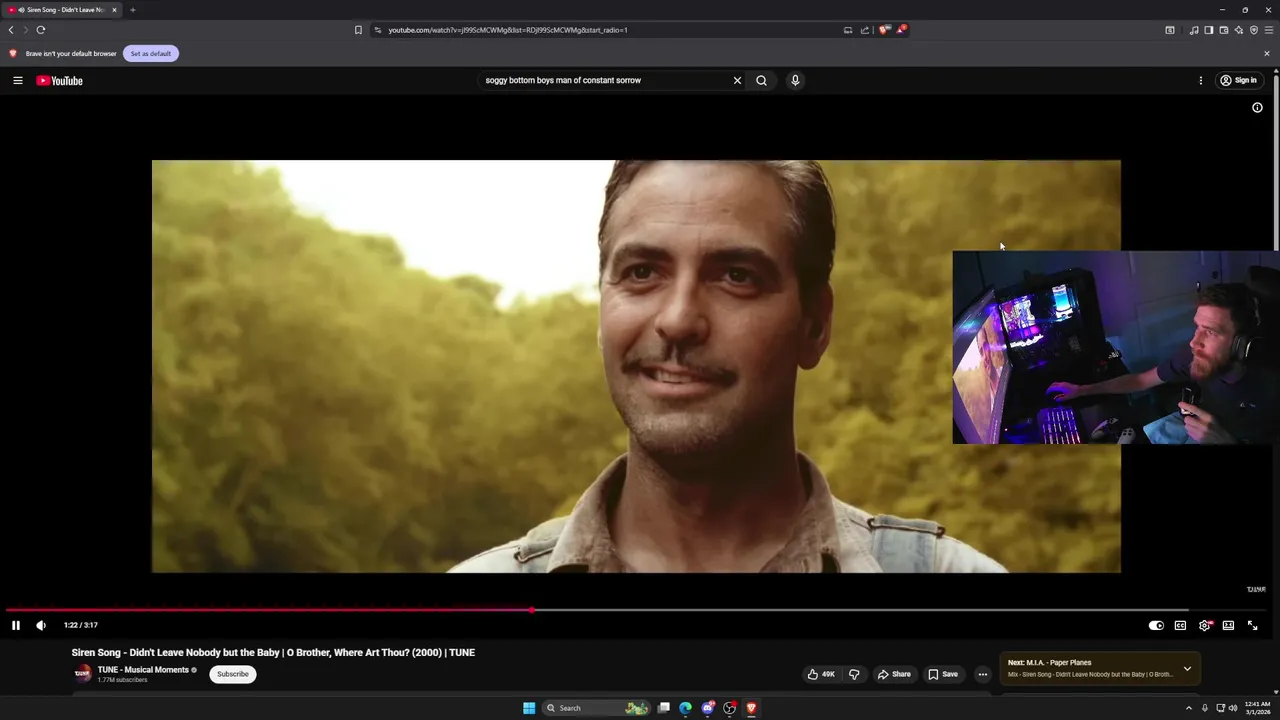This screenshot has height=720, width=1280.
Task: Click the TUNE channel avatar
Action: (x=83, y=674)
